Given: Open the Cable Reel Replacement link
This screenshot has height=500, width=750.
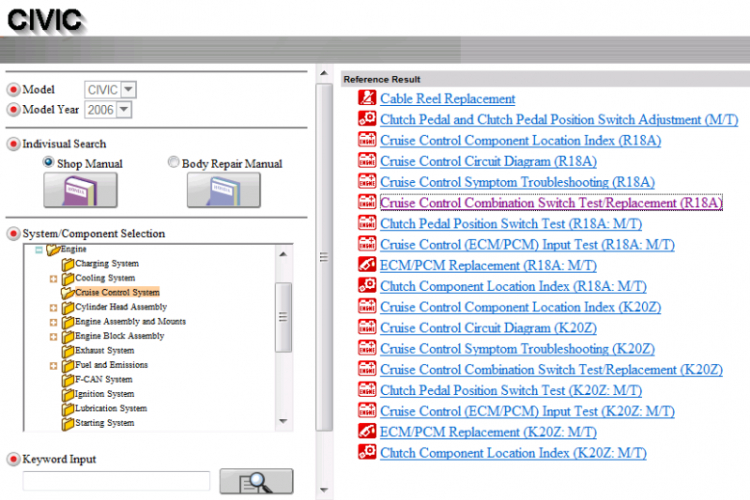Looking at the screenshot, I should pos(448,99).
